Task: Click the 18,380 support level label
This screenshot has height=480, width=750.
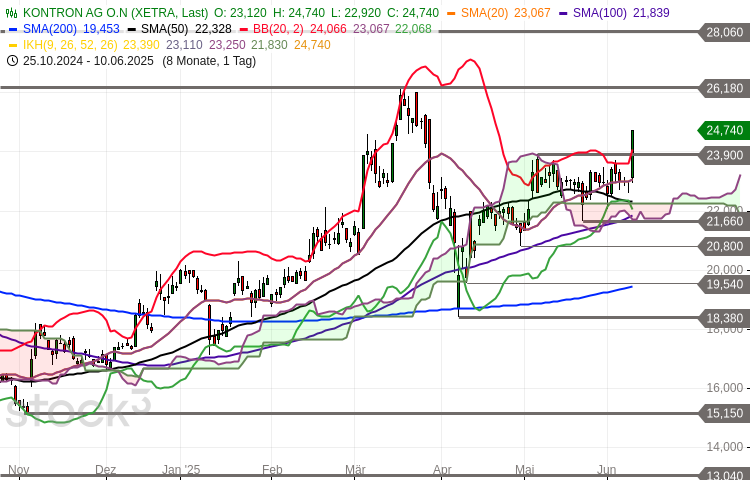Action: coord(724,318)
